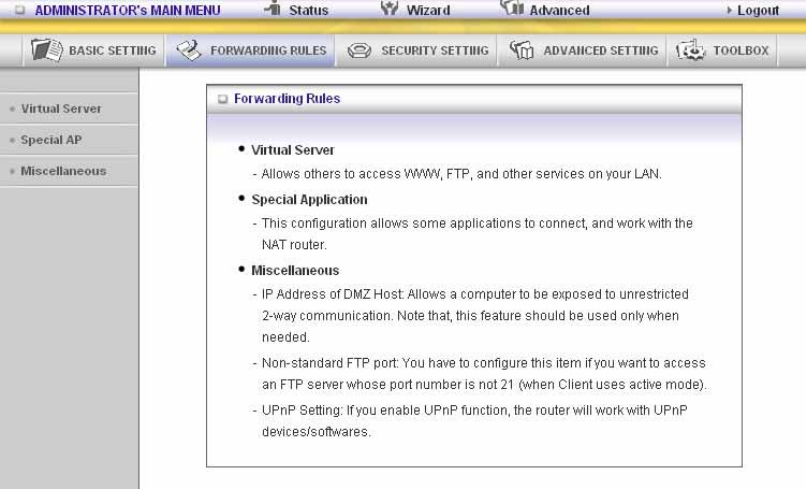Click the Advanced Setting books icon
The width and height of the screenshot is (806, 489).
(x=521, y=50)
